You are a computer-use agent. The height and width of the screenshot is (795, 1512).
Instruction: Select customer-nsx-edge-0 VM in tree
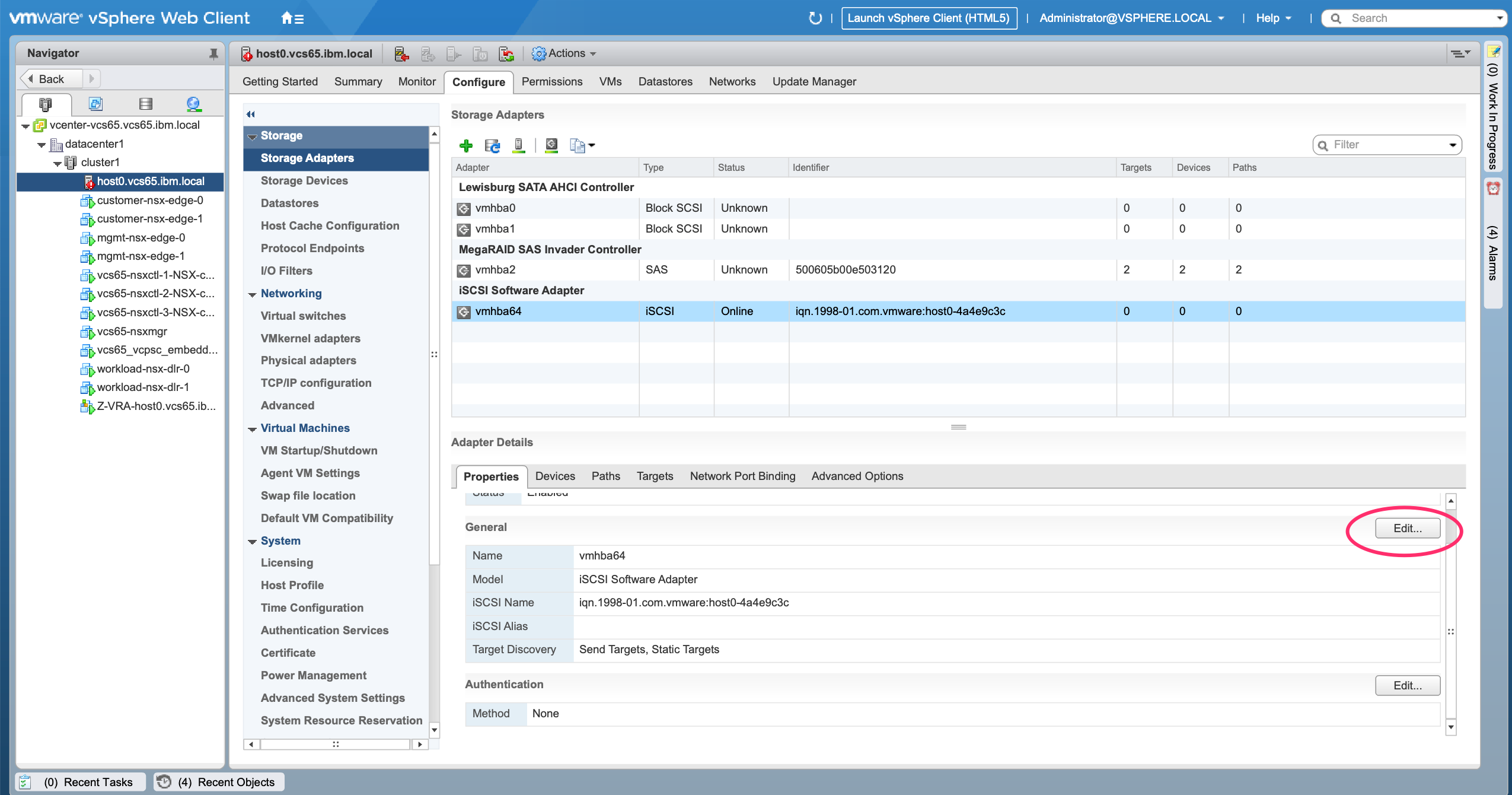[150, 201]
